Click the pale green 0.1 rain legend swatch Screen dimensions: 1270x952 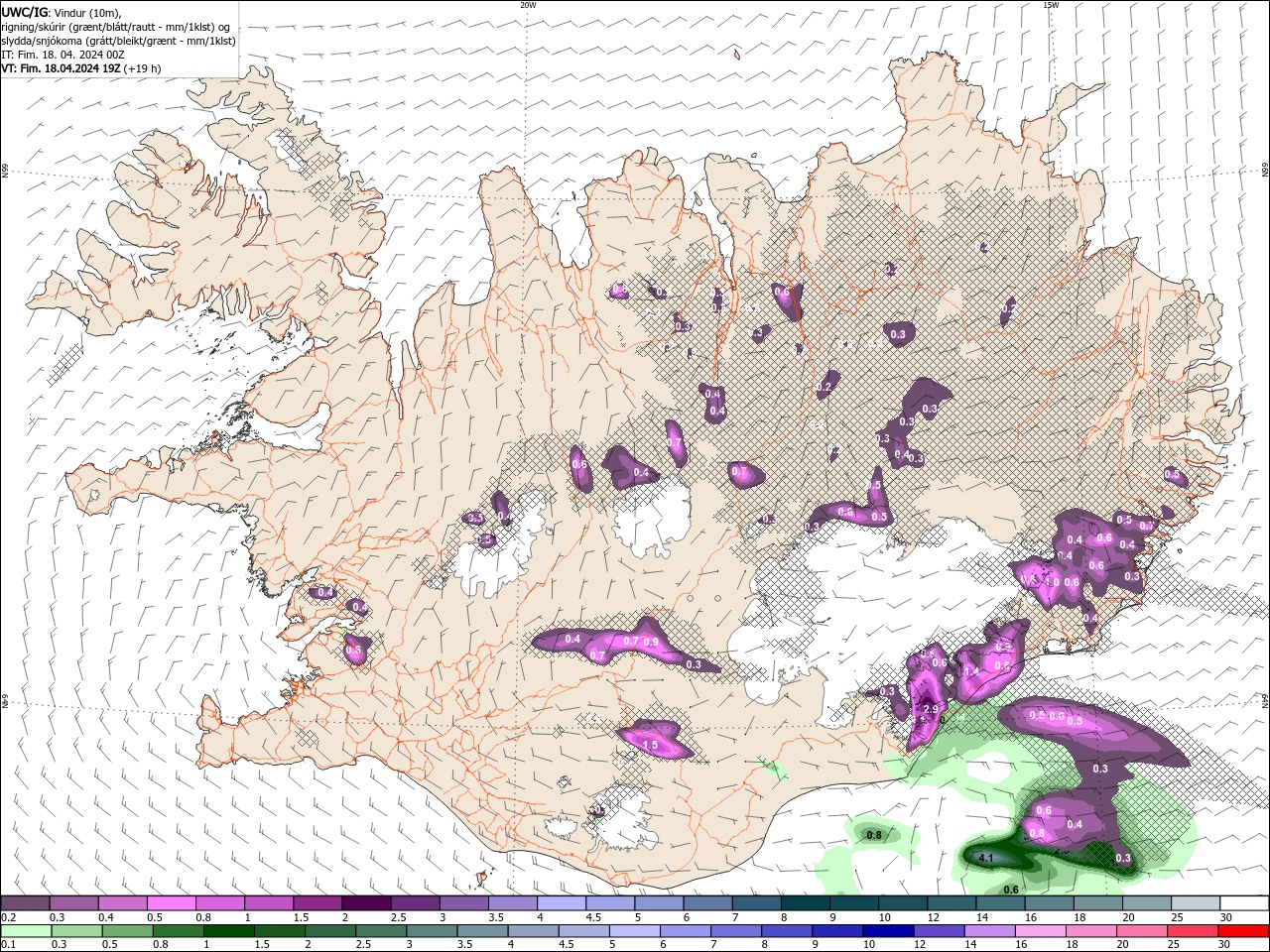25,931
